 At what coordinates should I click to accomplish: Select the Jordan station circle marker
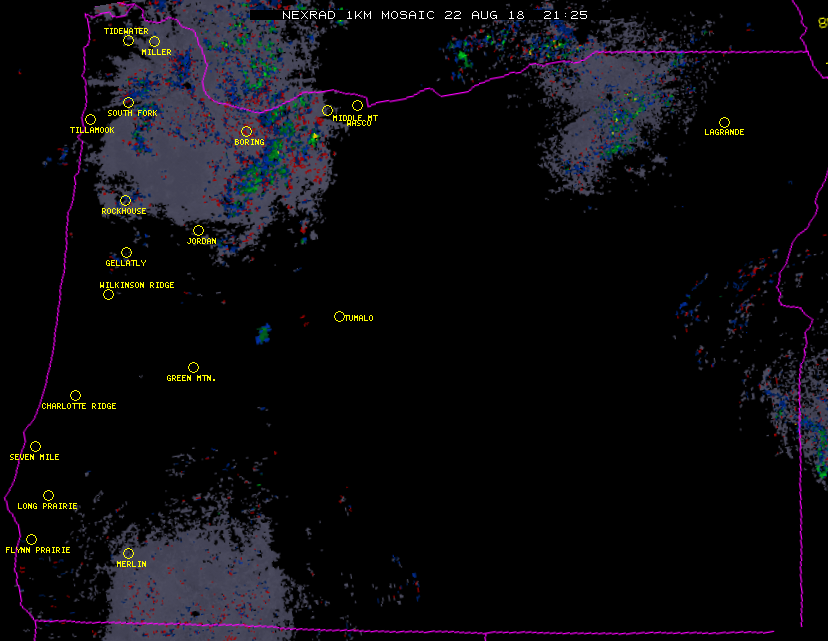click(x=198, y=230)
